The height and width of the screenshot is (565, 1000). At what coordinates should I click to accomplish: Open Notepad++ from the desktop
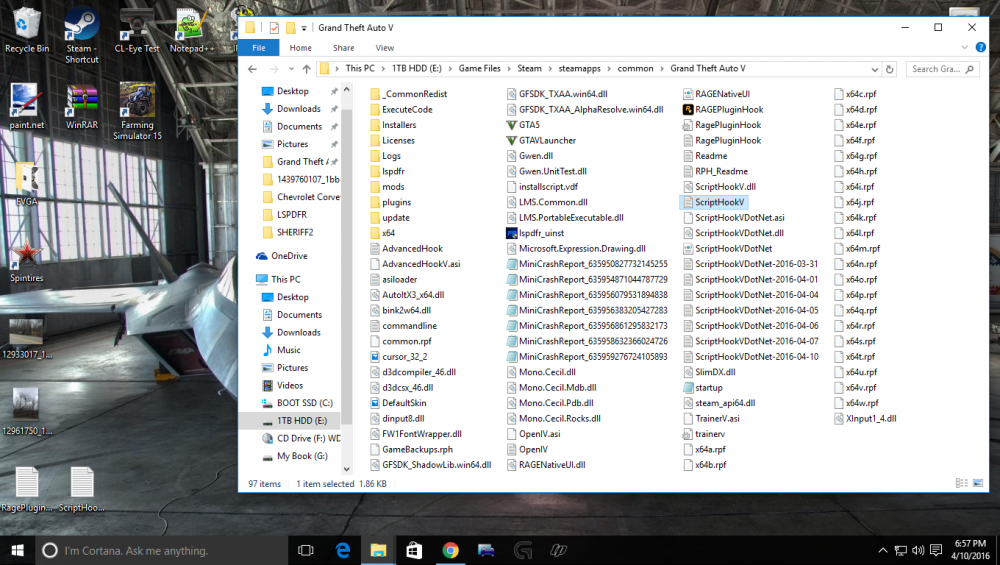(x=191, y=31)
